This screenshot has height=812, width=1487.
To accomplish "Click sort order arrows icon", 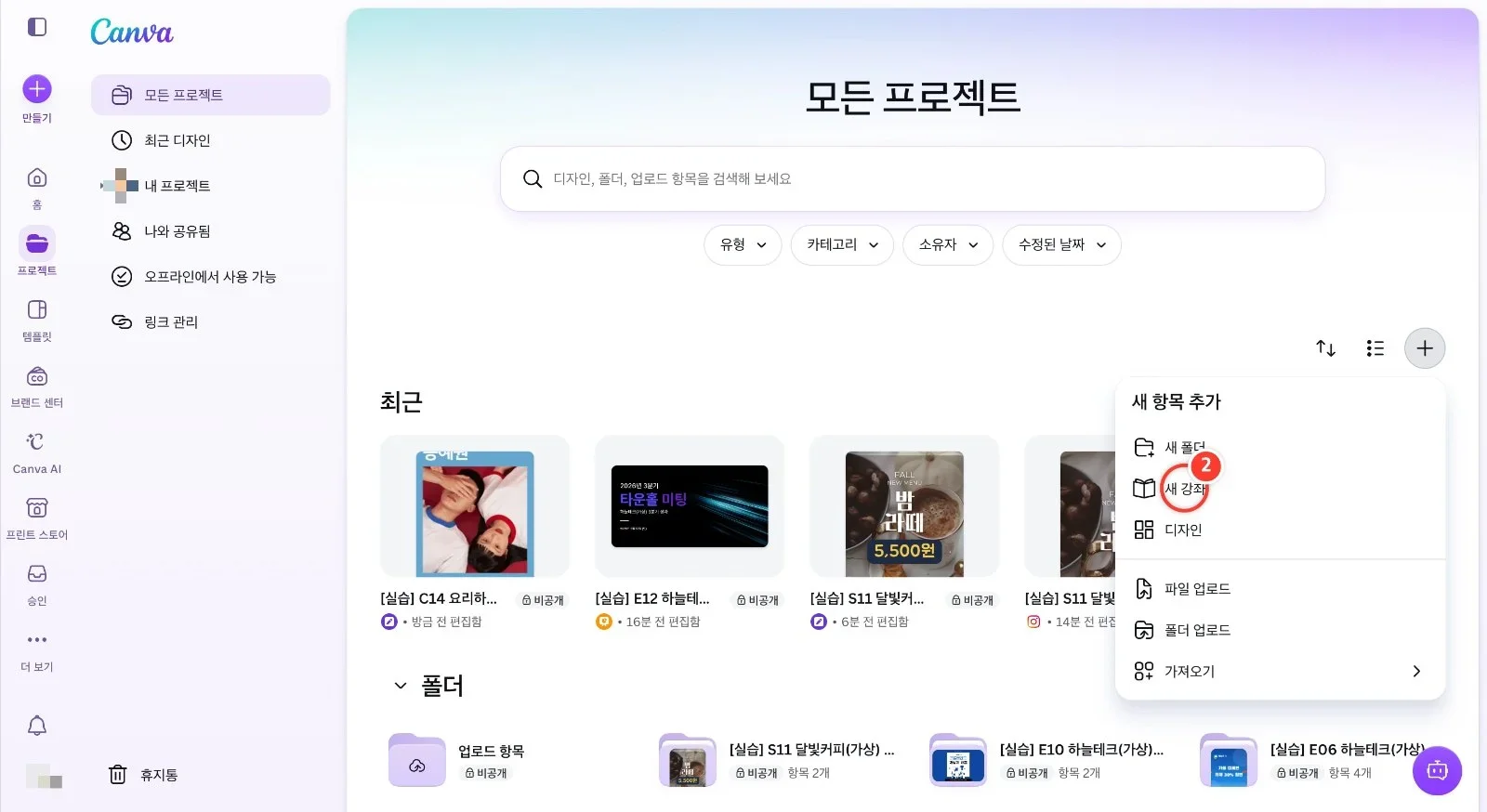I will [x=1326, y=348].
